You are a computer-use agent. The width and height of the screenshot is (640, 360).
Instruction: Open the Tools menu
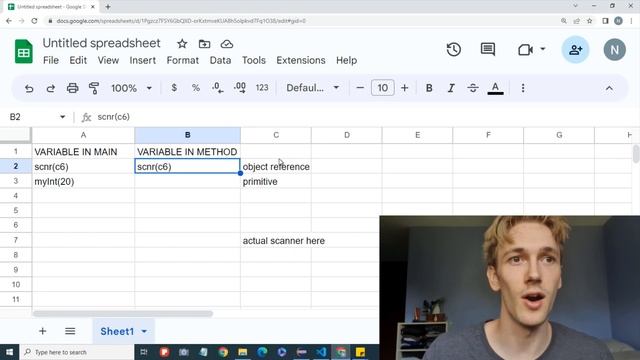(x=253, y=60)
